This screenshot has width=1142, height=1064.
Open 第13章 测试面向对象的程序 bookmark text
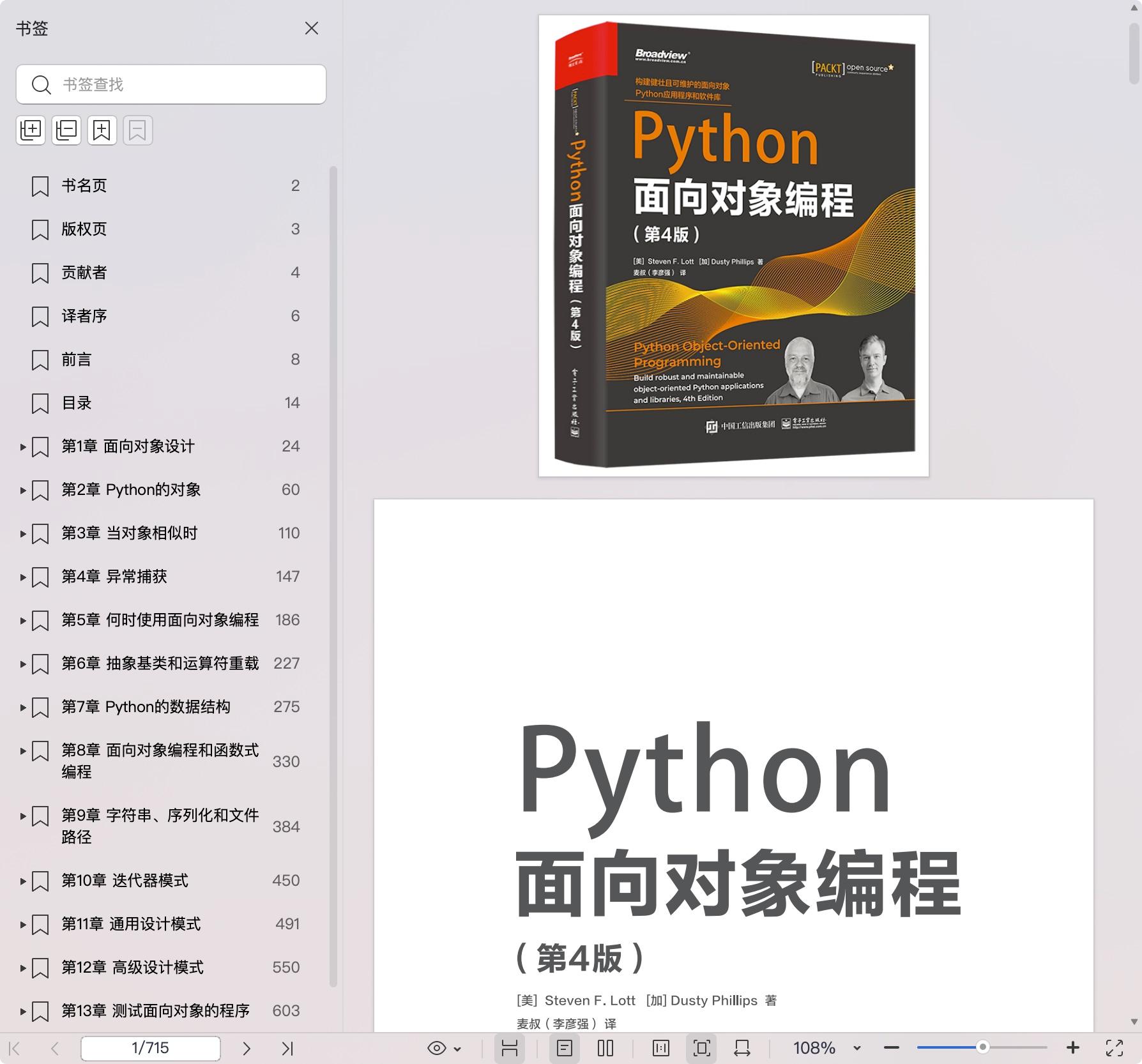click(x=155, y=1011)
